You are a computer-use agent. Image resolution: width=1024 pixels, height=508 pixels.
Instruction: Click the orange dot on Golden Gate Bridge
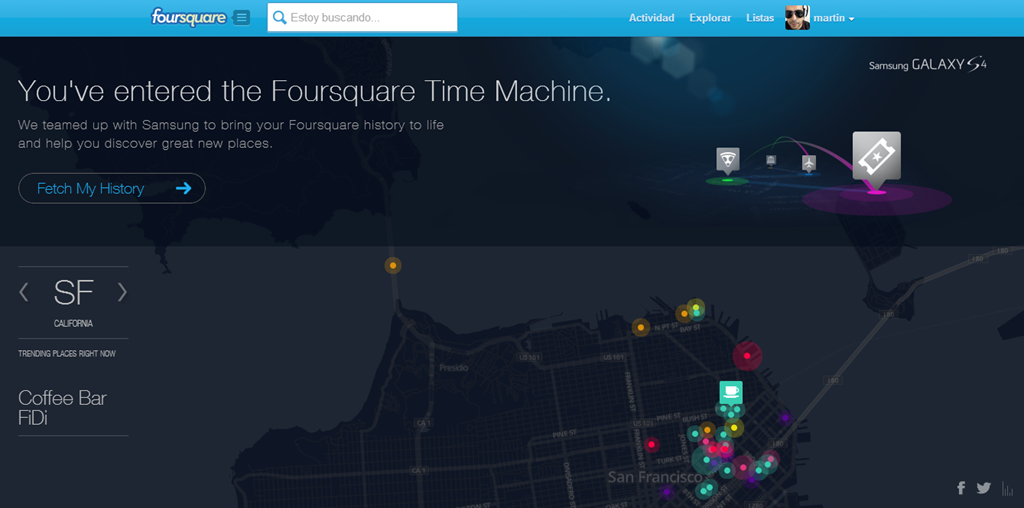[x=392, y=265]
